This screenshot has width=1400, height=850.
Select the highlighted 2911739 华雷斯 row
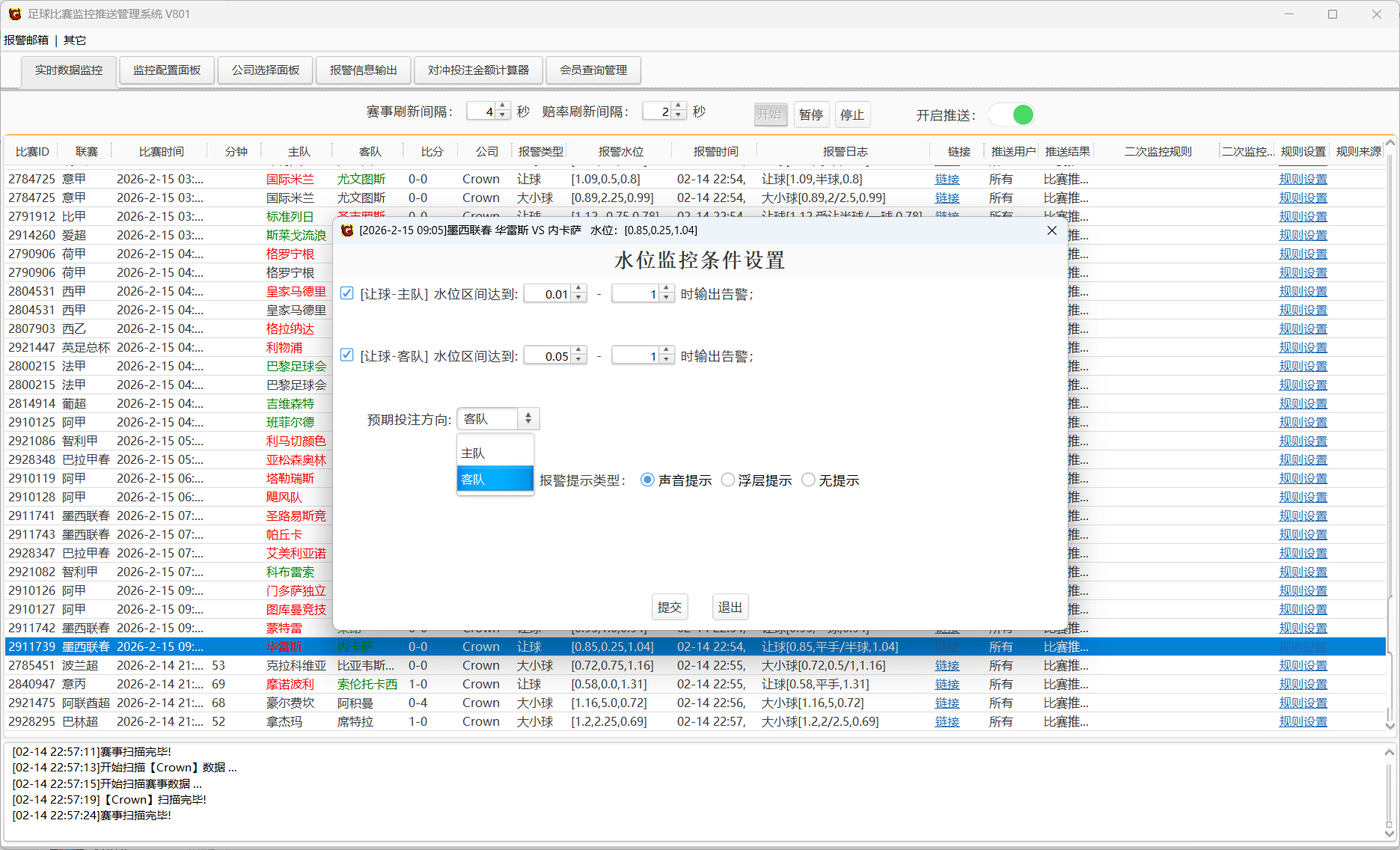(x=696, y=647)
